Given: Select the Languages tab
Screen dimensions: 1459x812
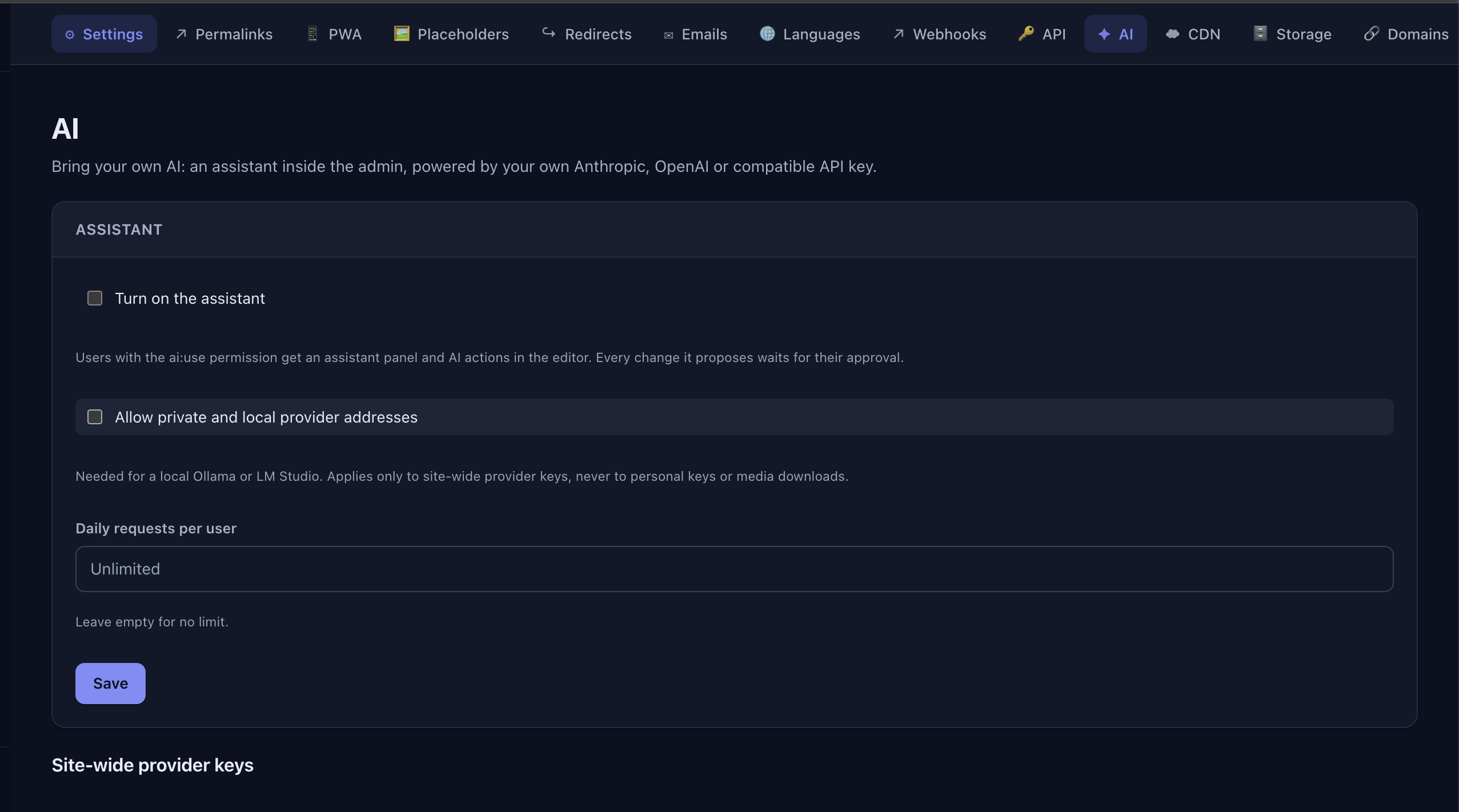Looking at the screenshot, I should tap(810, 34).
